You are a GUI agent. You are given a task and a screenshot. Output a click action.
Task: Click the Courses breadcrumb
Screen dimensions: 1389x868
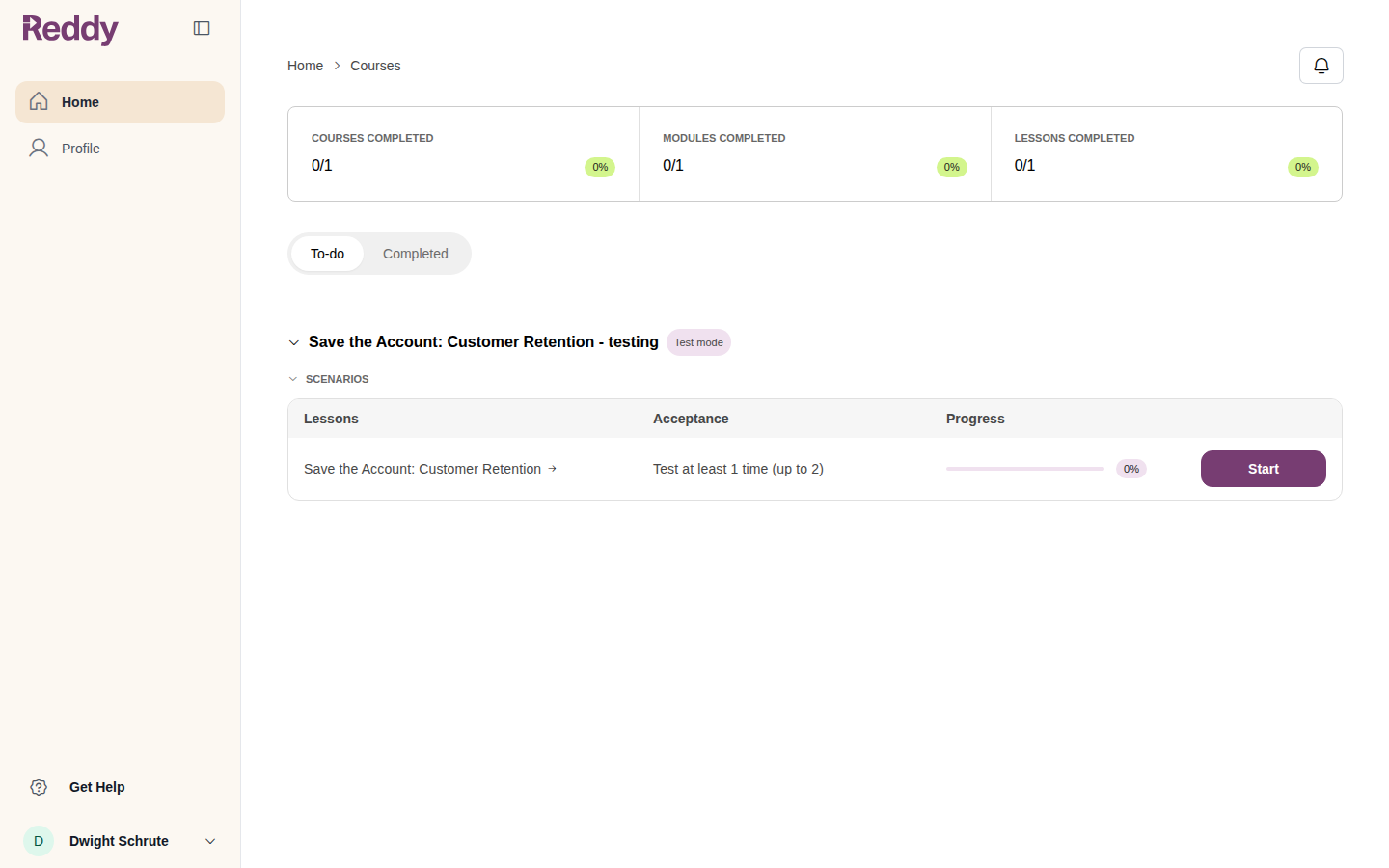coord(375,66)
